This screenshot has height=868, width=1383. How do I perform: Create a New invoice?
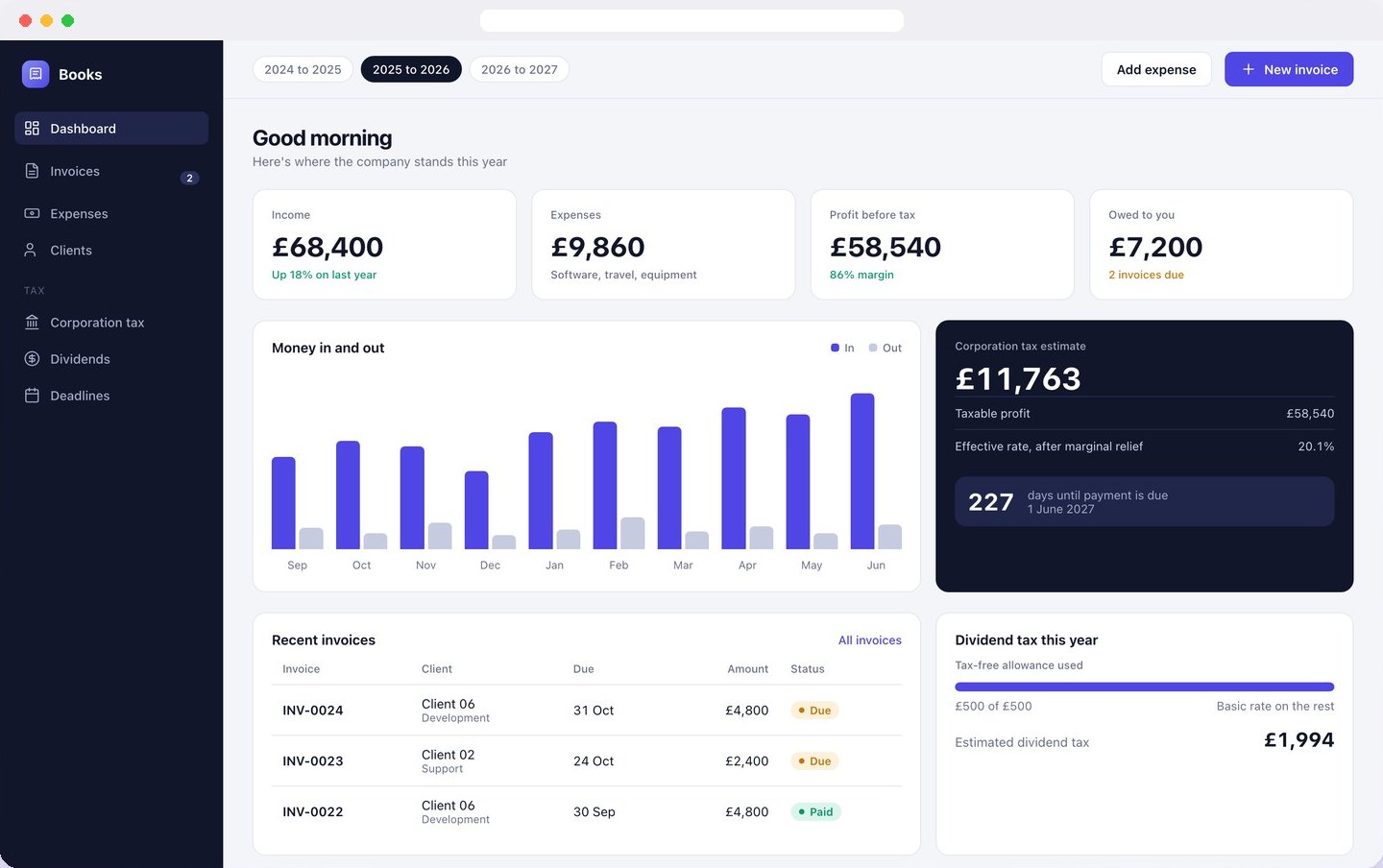click(1289, 69)
